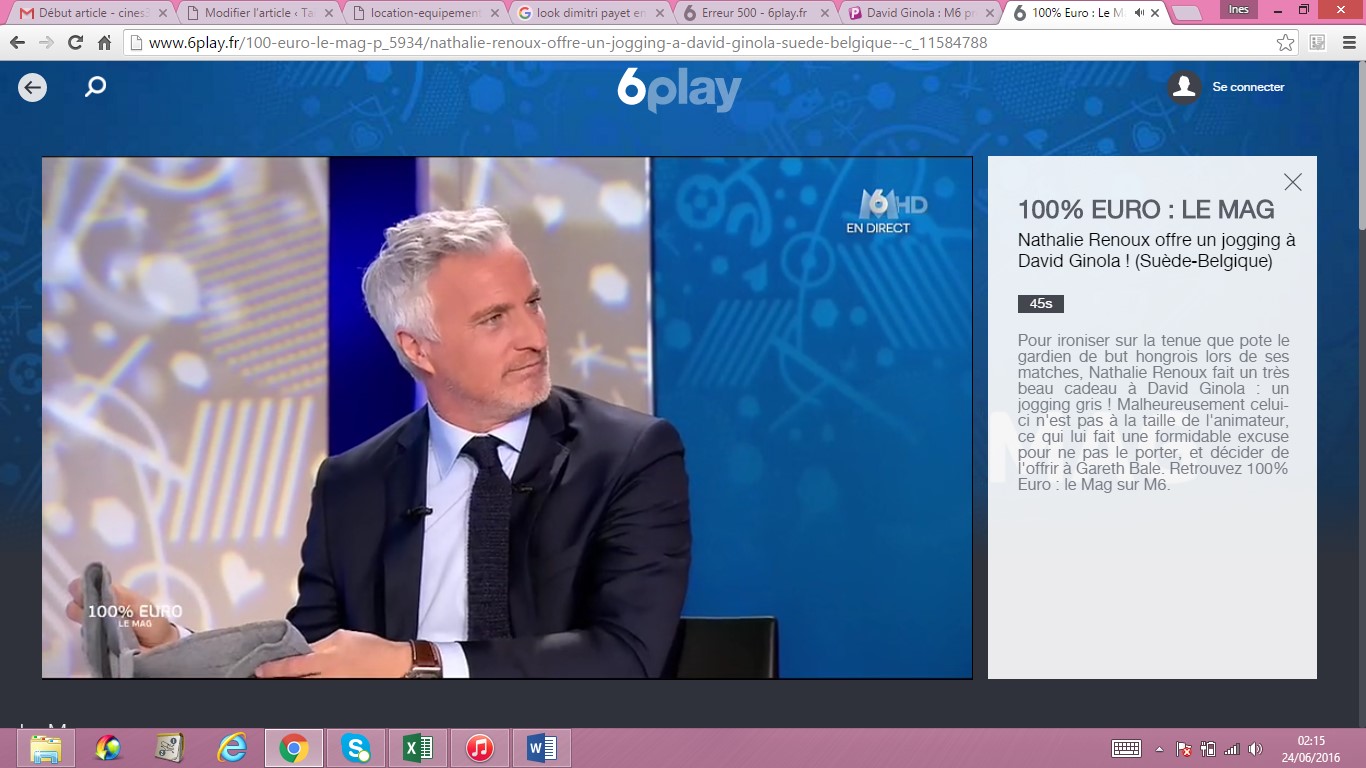Viewport: 1366px width, 768px height.
Task: Show hidden system tray icons
Action: click(x=1159, y=749)
